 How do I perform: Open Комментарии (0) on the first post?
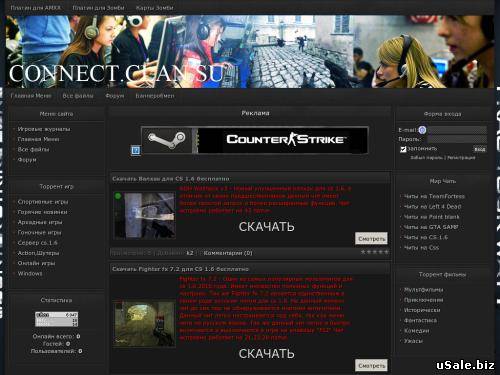point(228,253)
